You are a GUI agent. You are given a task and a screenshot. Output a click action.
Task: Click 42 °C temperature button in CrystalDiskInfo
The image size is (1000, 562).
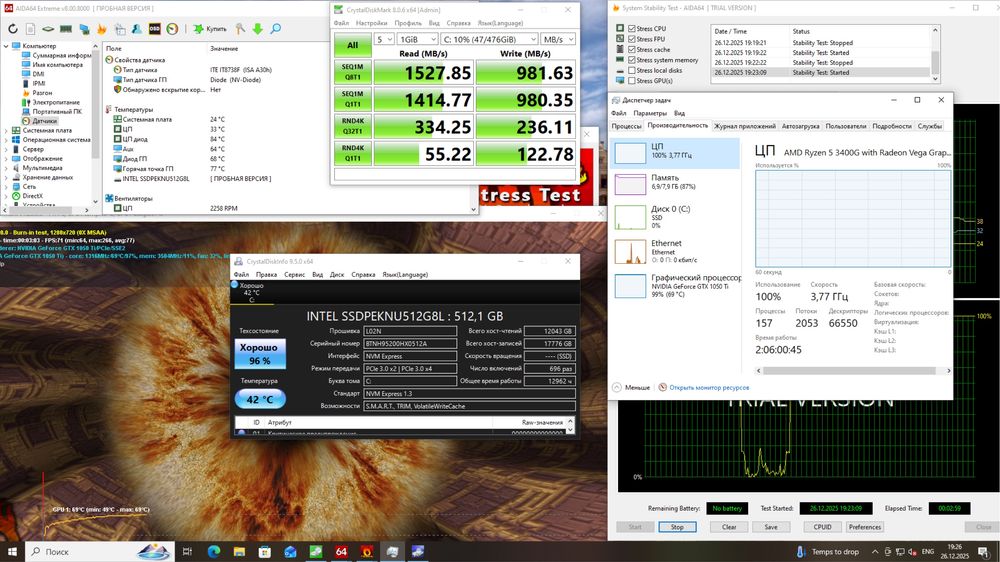pyautogui.click(x=260, y=399)
